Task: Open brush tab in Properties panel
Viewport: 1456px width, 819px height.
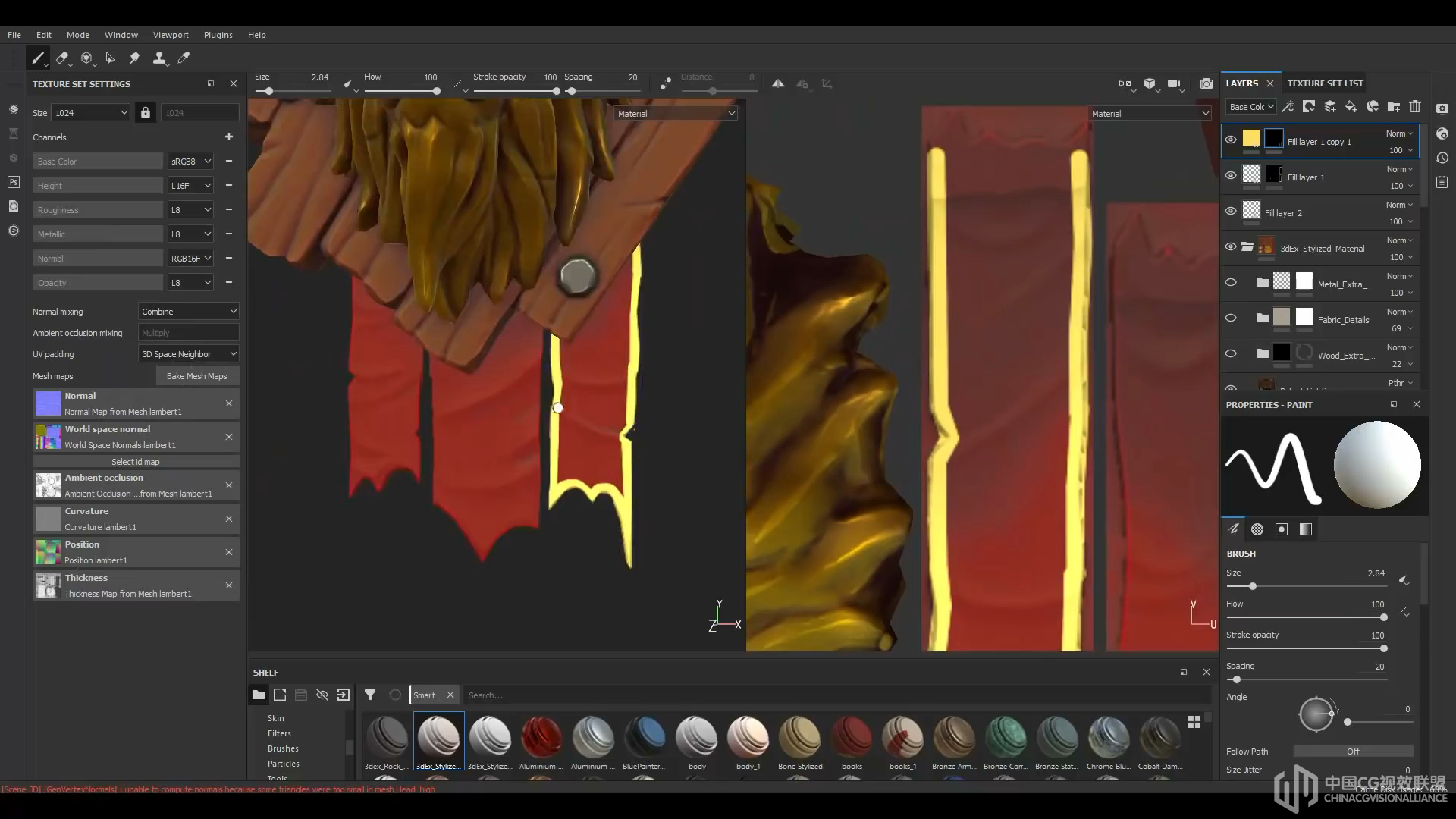Action: tap(1233, 529)
